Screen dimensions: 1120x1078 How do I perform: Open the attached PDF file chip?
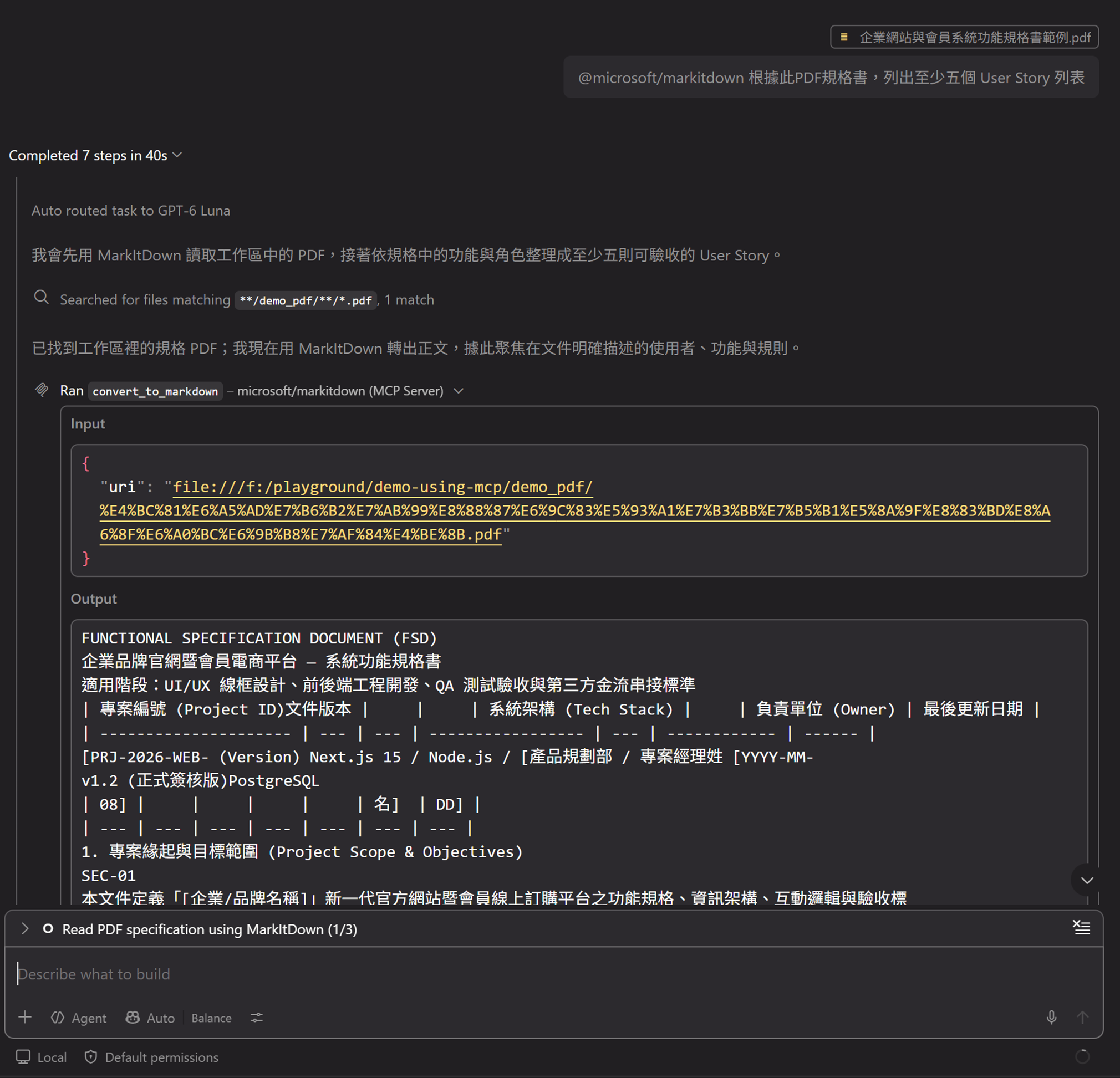964,37
